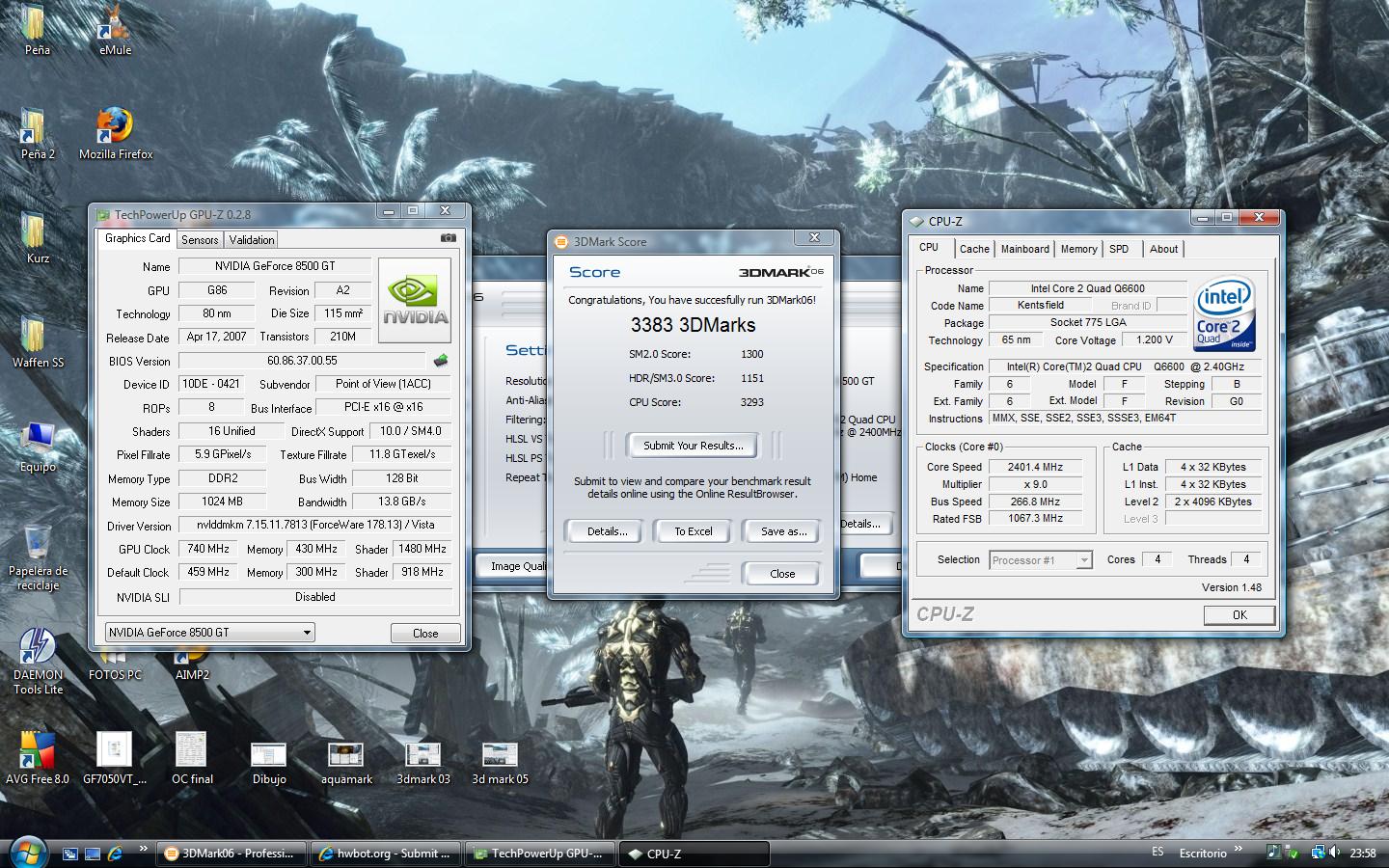Open the OC final file
The image size is (1389, 868).
point(192,758)
